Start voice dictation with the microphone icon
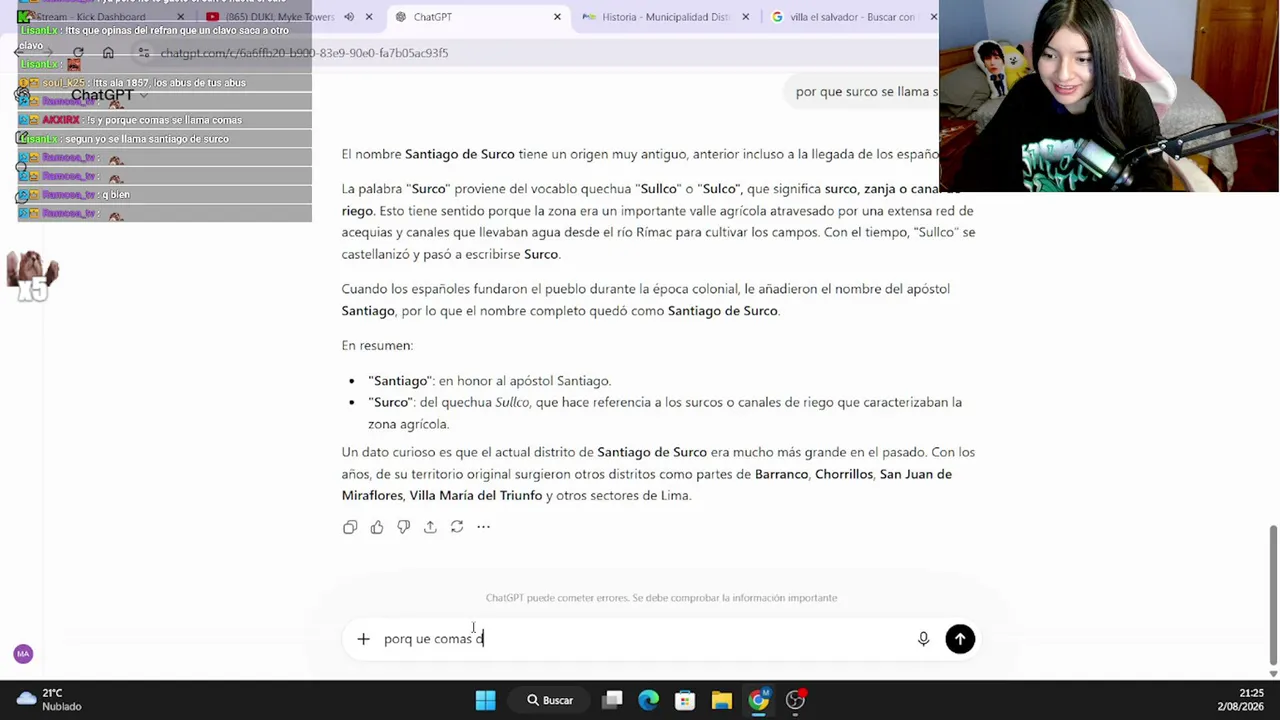Viewport: 1280px width, 720px height. [x=923, y=639]
